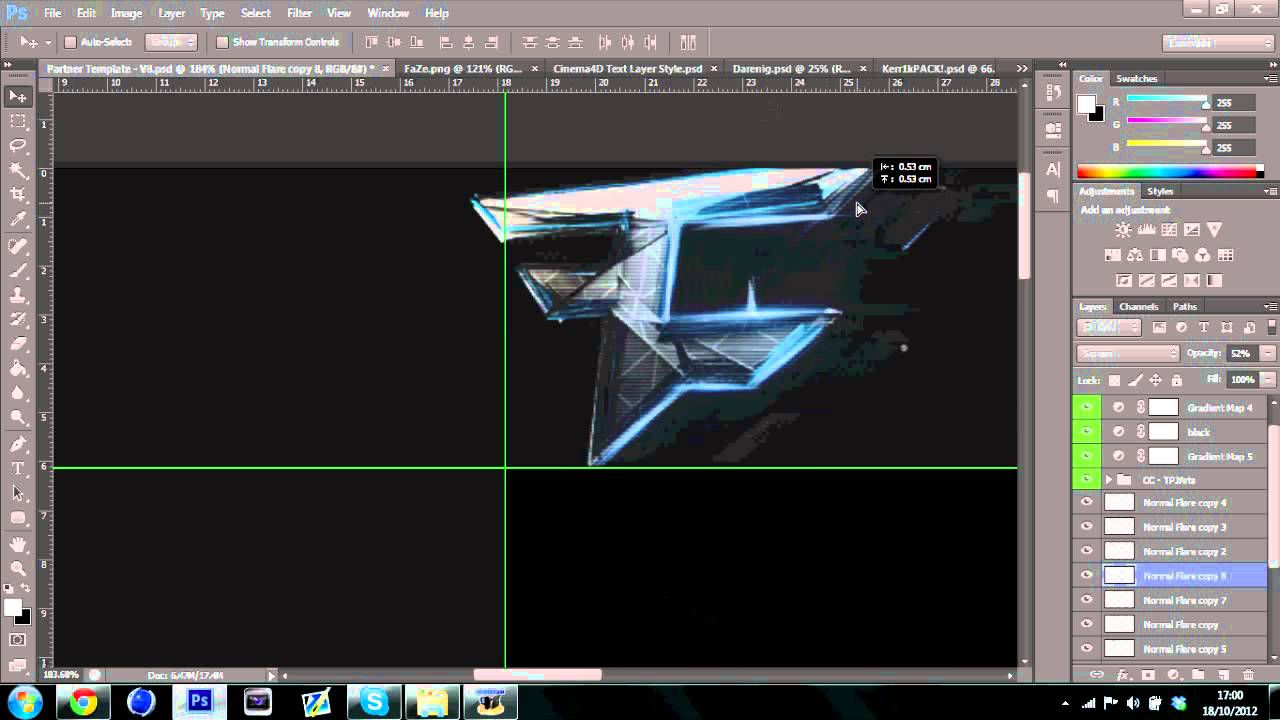Image resolution: width=1280 pixels, height=720 pixels.
Task: Hide the CC - TPJArts group
Action: (x=1086, y=480)
